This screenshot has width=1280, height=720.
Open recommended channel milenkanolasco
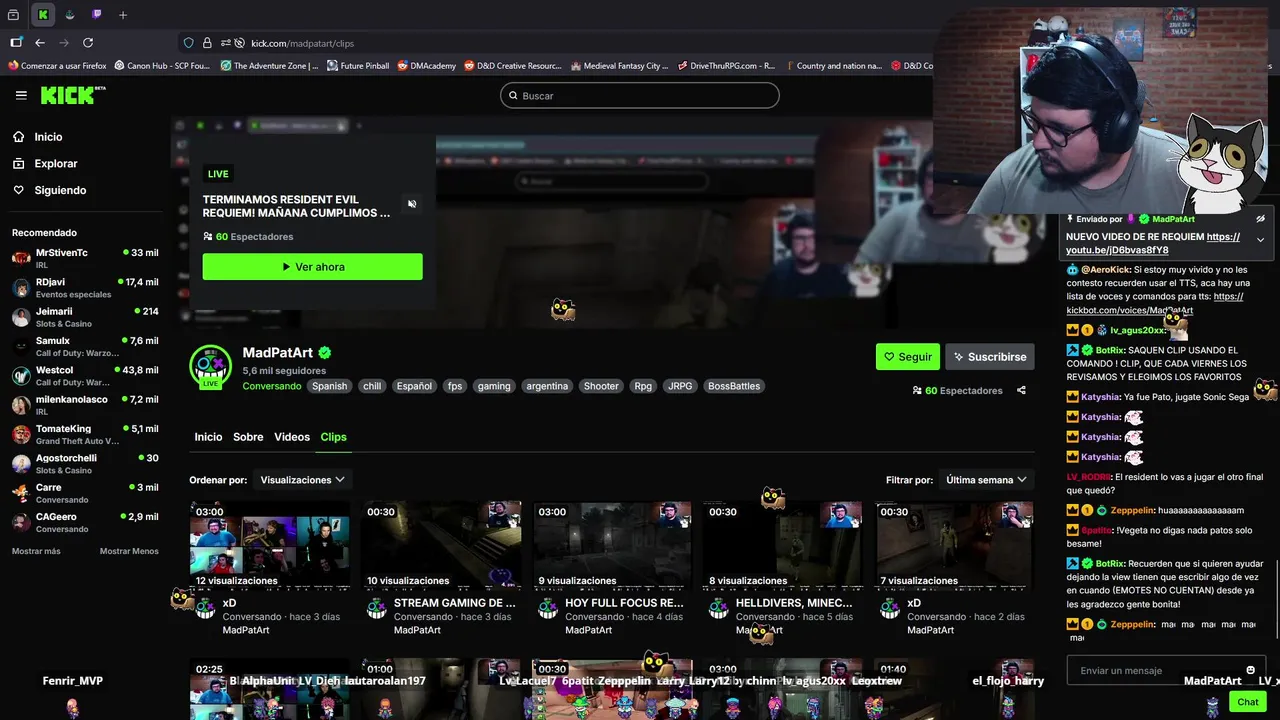pos(85,405)
